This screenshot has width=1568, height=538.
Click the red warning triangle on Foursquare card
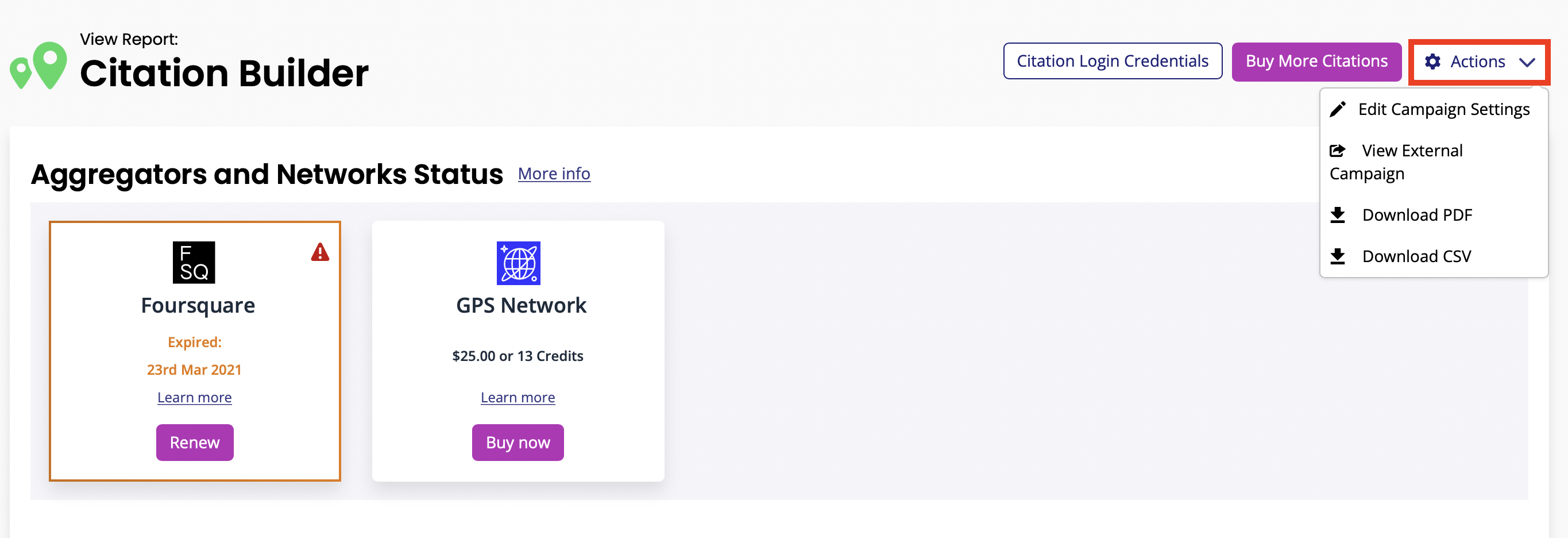320,252
